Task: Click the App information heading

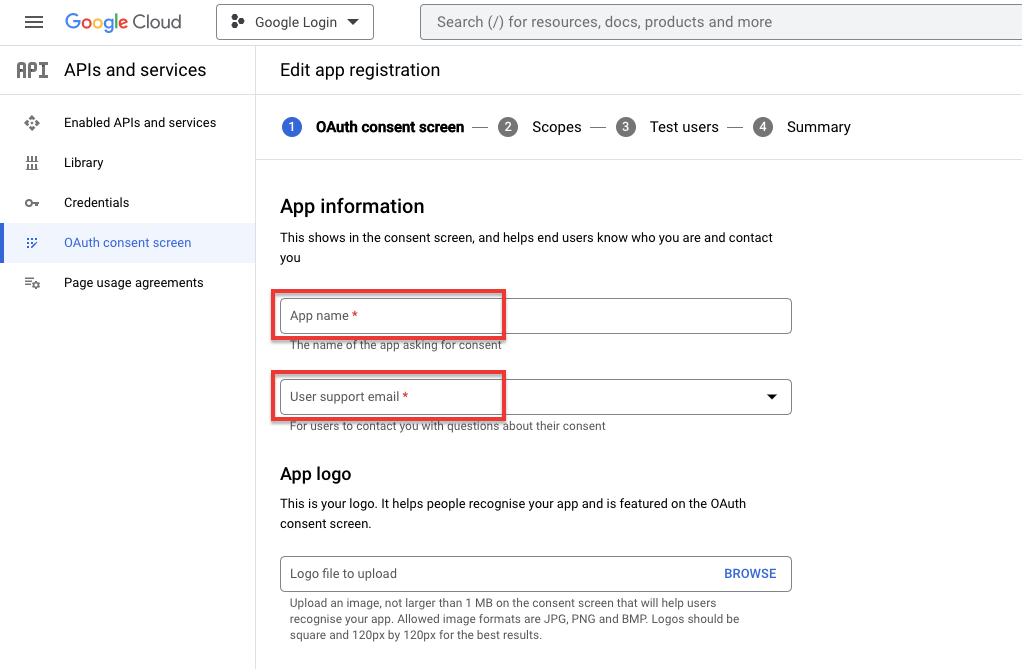Action: click(352, 207)
